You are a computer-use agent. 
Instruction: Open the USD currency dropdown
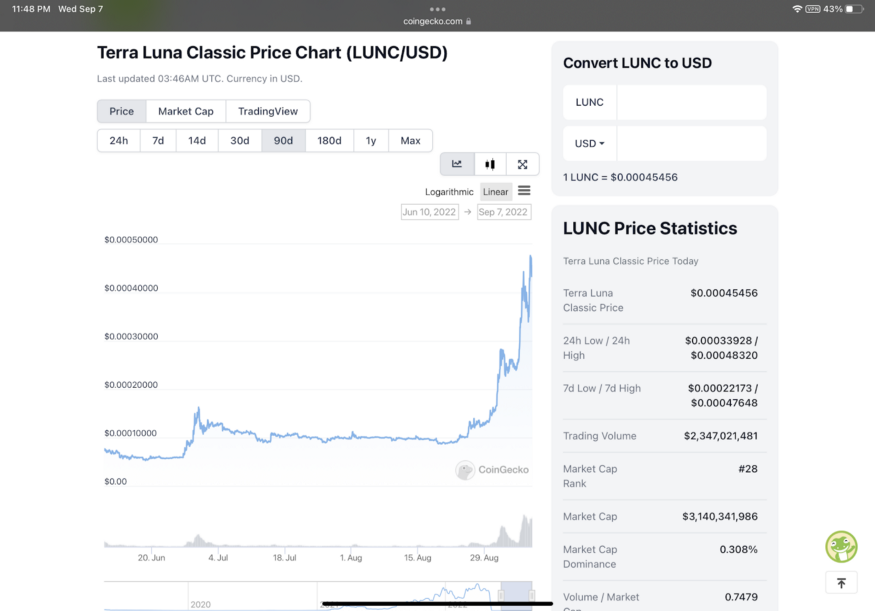pyautogui.click(x=589, y=143)
